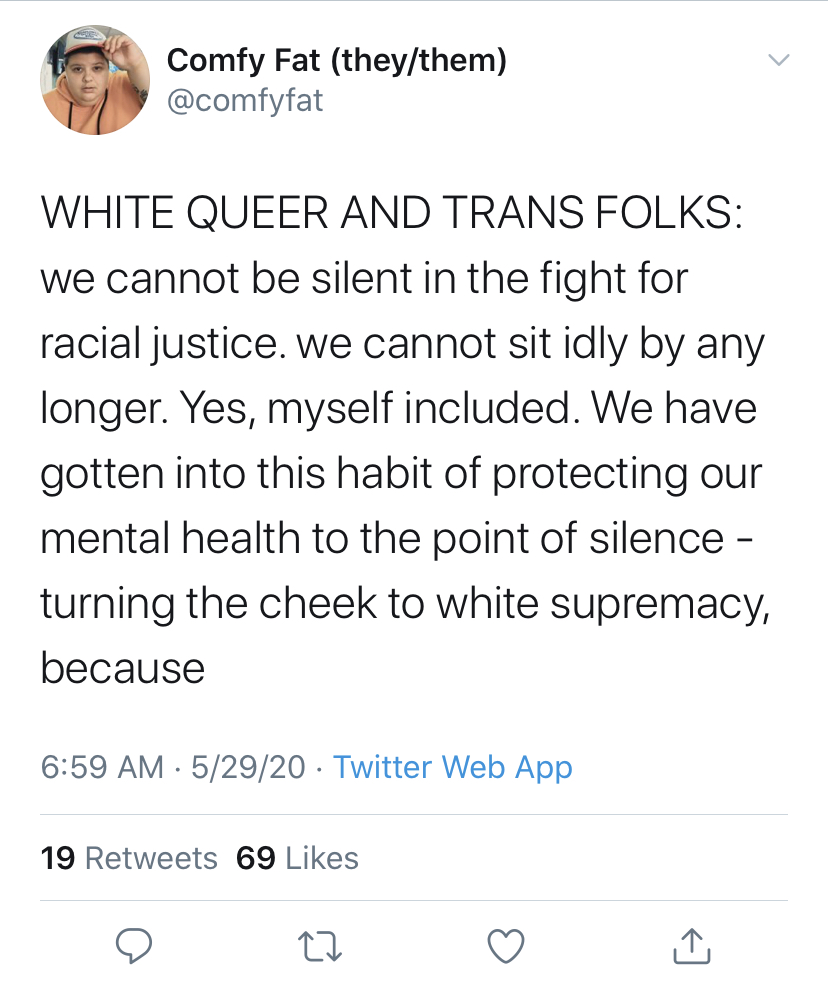This screenshot has height=982, width=828.
Task: Click the reply speech bubble icon
Action: (x=134, y=946)
